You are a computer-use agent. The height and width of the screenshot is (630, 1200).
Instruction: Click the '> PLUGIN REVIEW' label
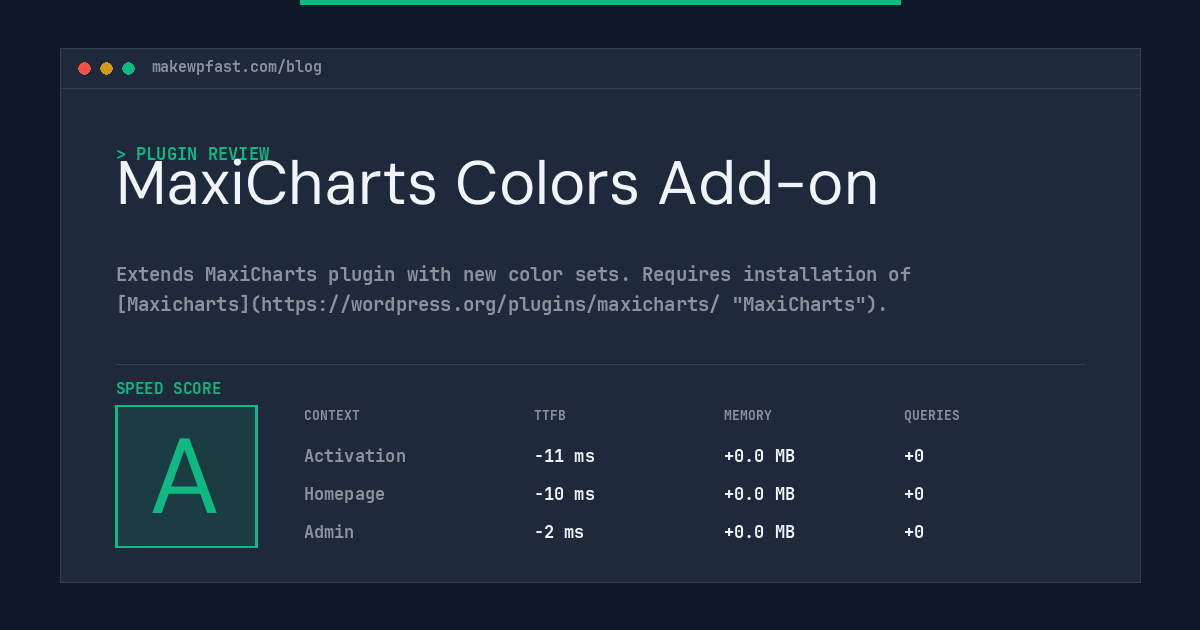tap(192, 154)
